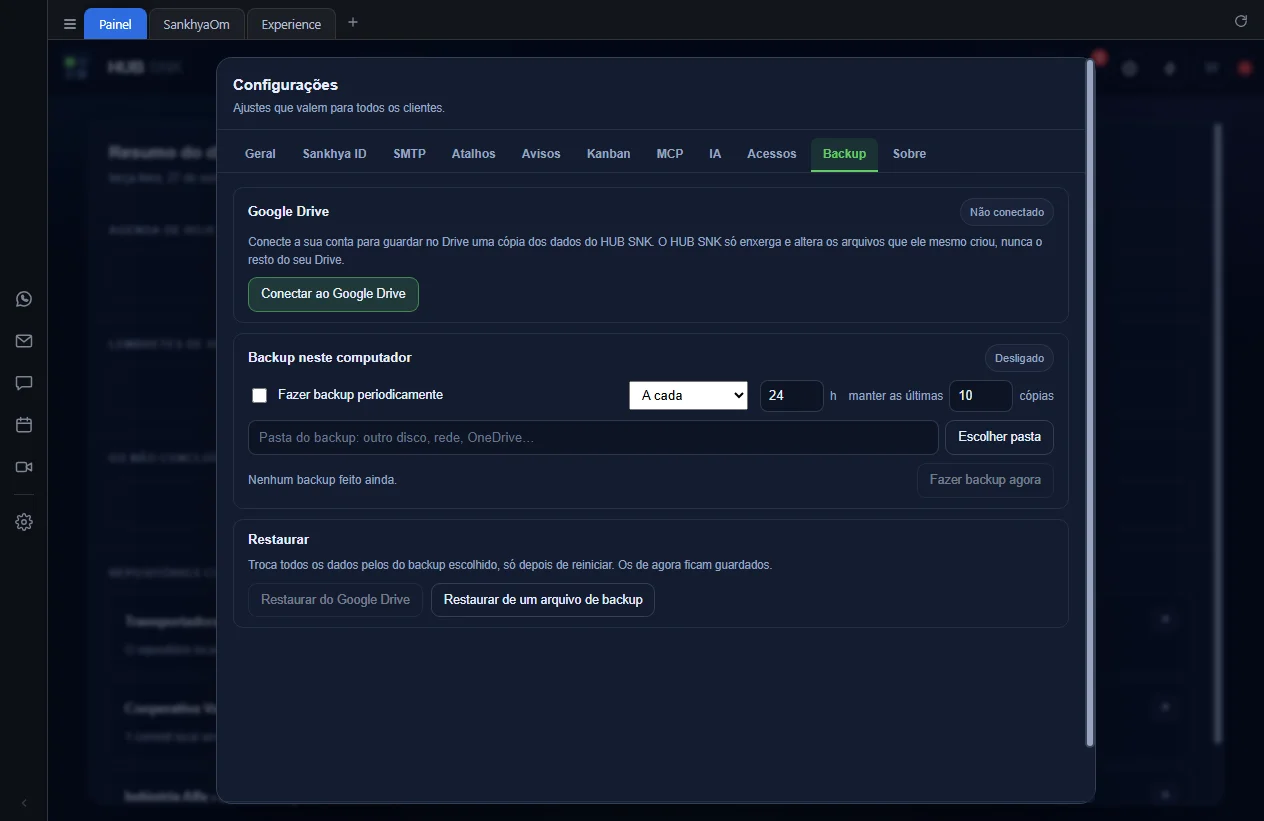
Task: Switch to the Avisos tab
Action: click(541, 154)
